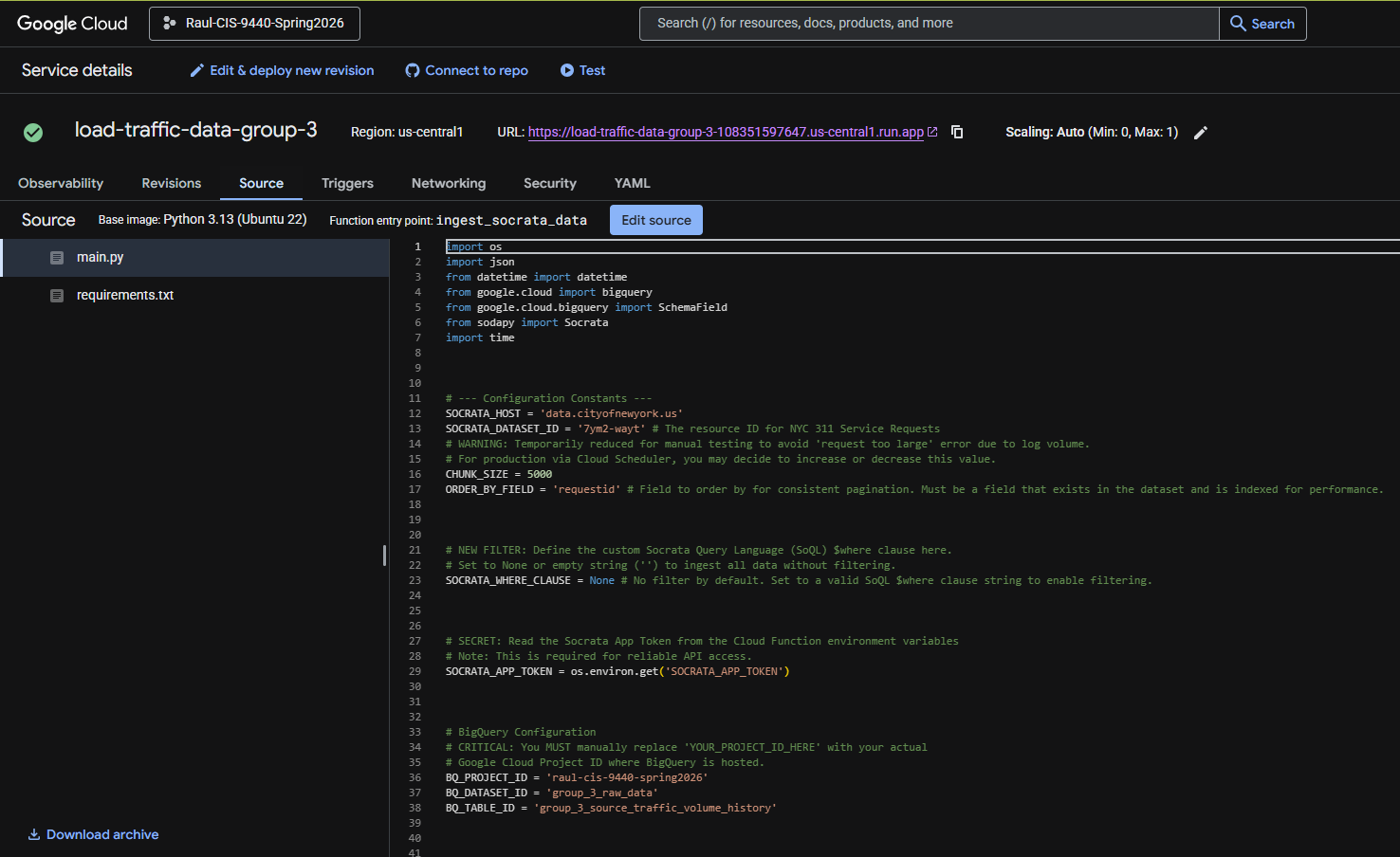Image resolution: width=1400 pixels, height=857 pixels.
Task: Edit scaling with the pencil icon
Action: click(1201, 133)
